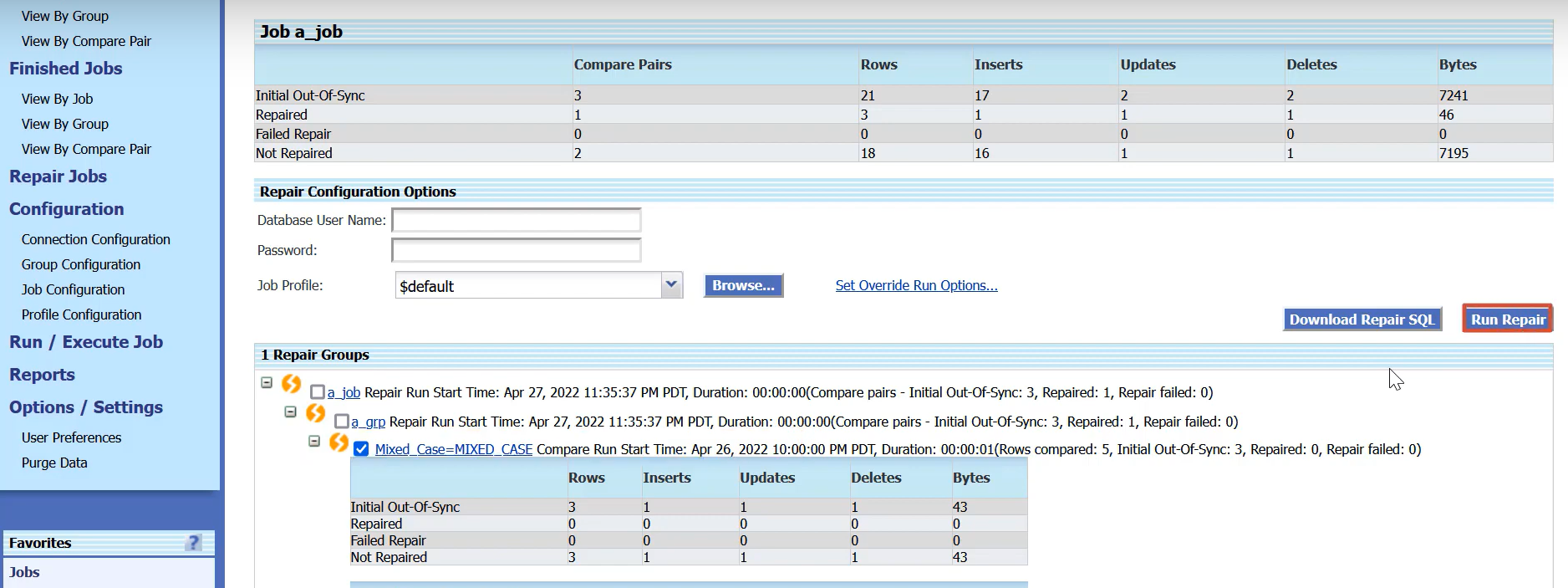1568x588 pixels.
Task: Go to Run / Execute Job
Action: coord(86,342)
